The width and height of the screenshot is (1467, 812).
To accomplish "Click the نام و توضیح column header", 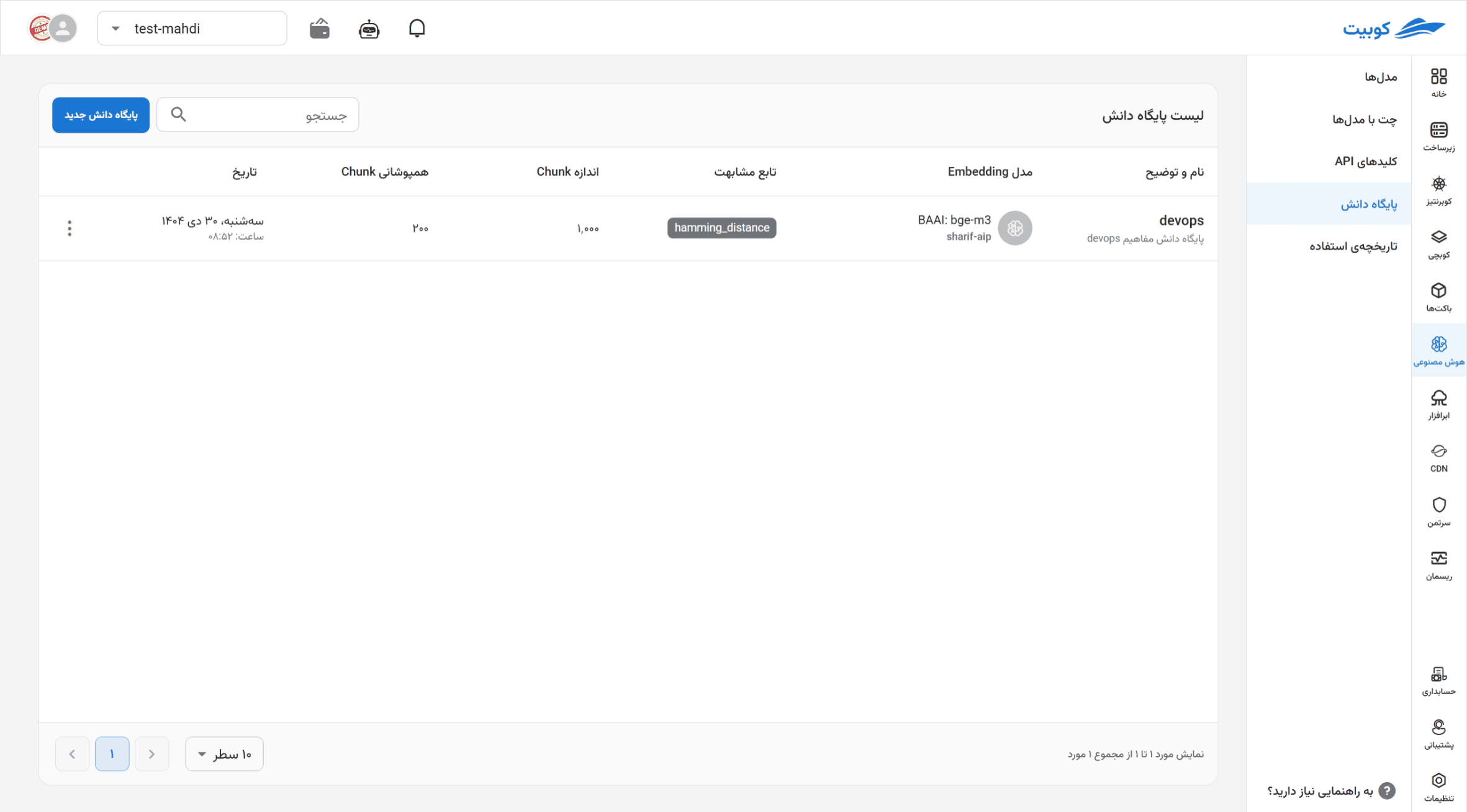I will point(1175,172).
